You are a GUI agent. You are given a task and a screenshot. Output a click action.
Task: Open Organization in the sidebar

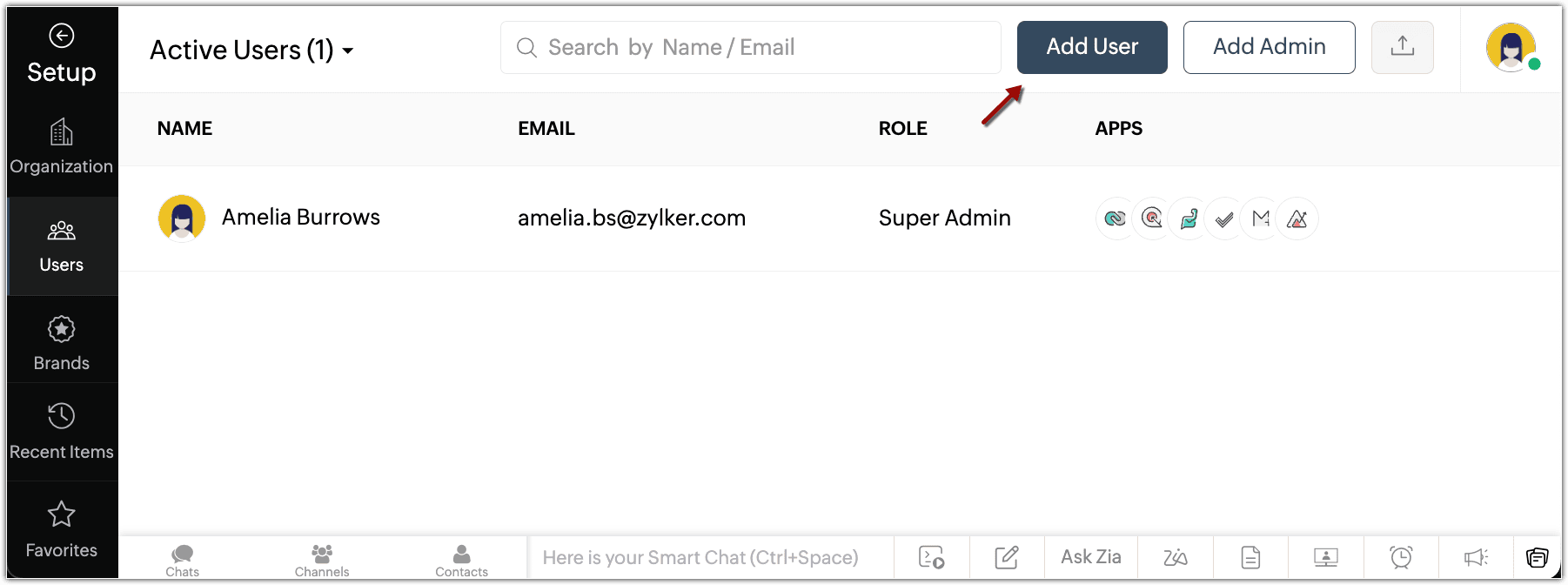tap(61, 146)
